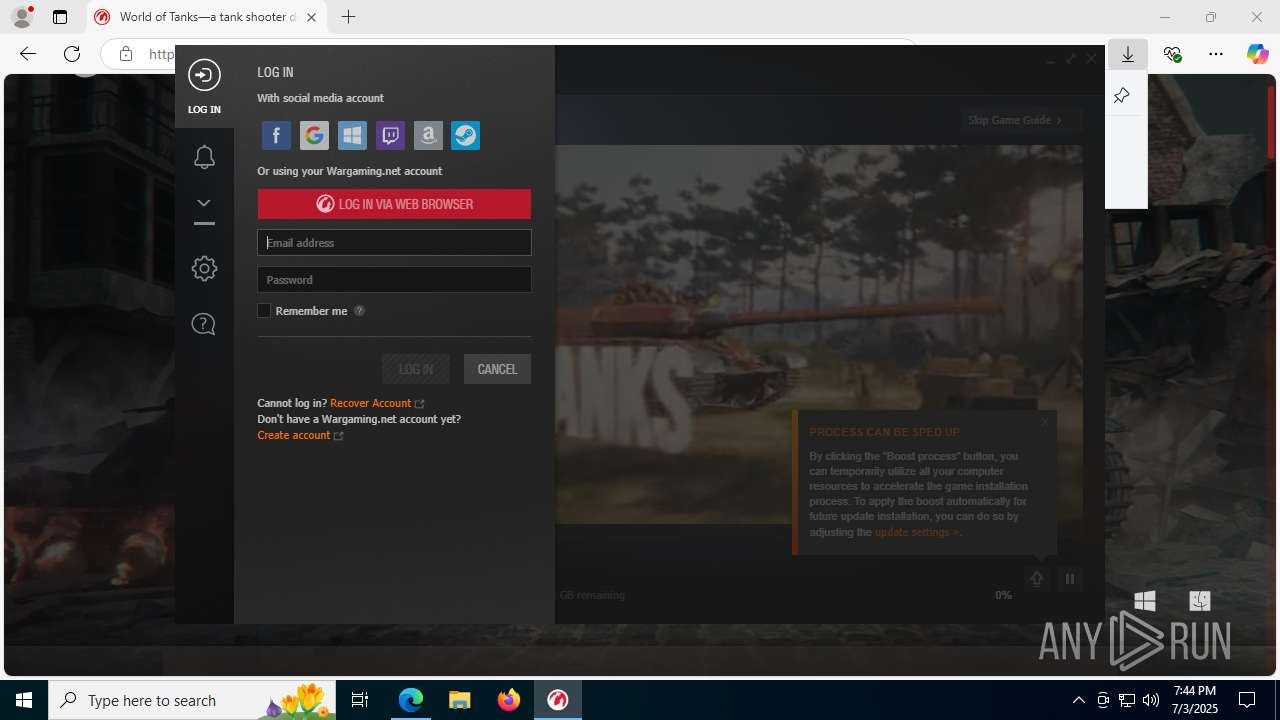
Task: Open network icon in system tray
Action: 1127,700
